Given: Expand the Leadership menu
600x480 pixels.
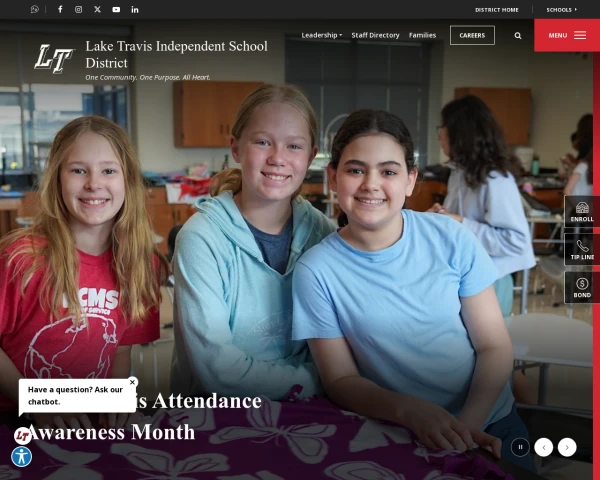Looking at the screenshot, I should [321, 35].
